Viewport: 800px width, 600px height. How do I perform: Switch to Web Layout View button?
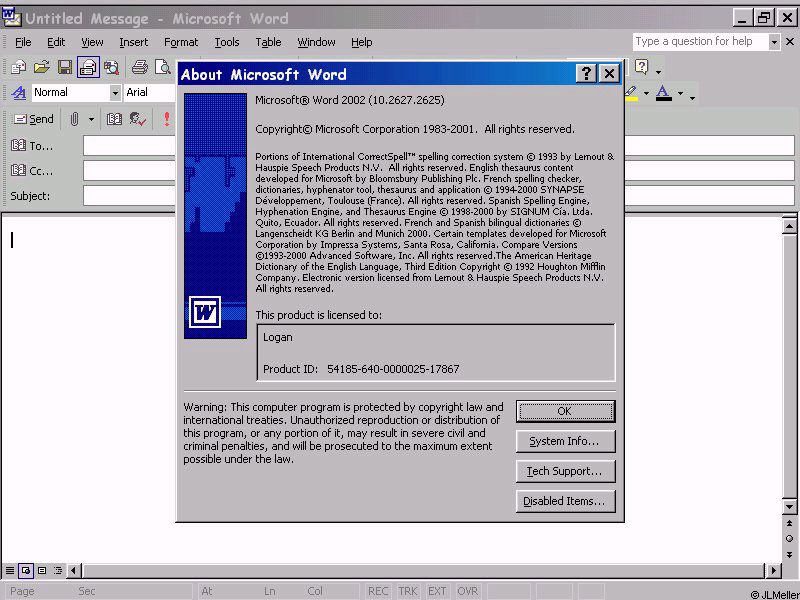[26, 570]
